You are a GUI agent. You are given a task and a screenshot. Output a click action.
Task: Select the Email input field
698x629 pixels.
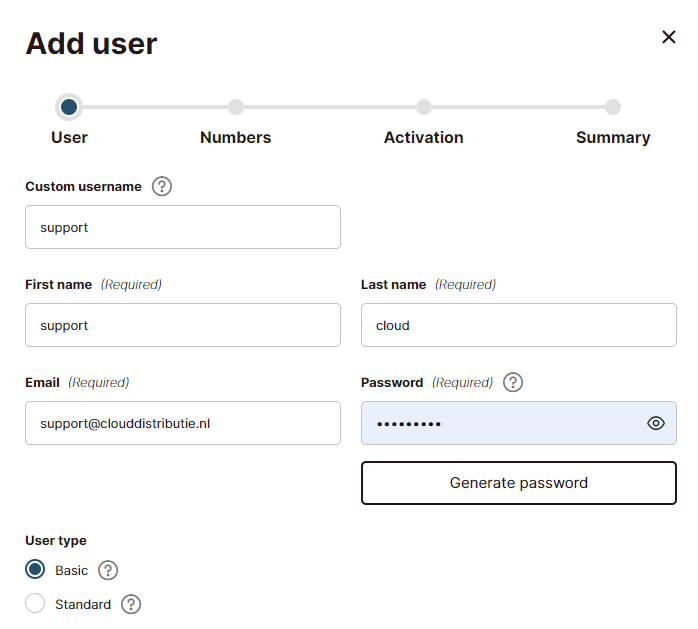point(182,423)
